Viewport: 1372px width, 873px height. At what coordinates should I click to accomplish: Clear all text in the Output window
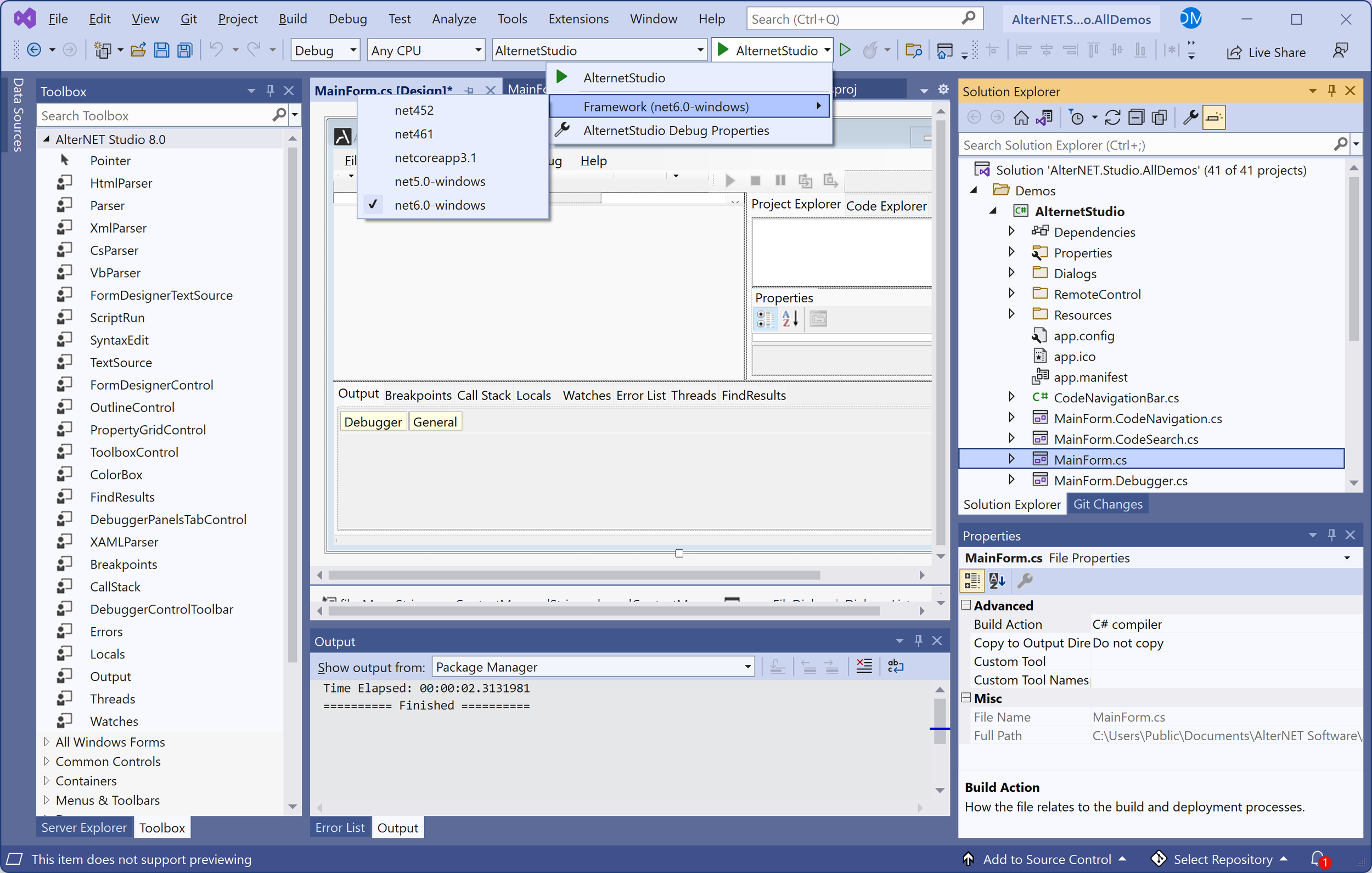864,666
